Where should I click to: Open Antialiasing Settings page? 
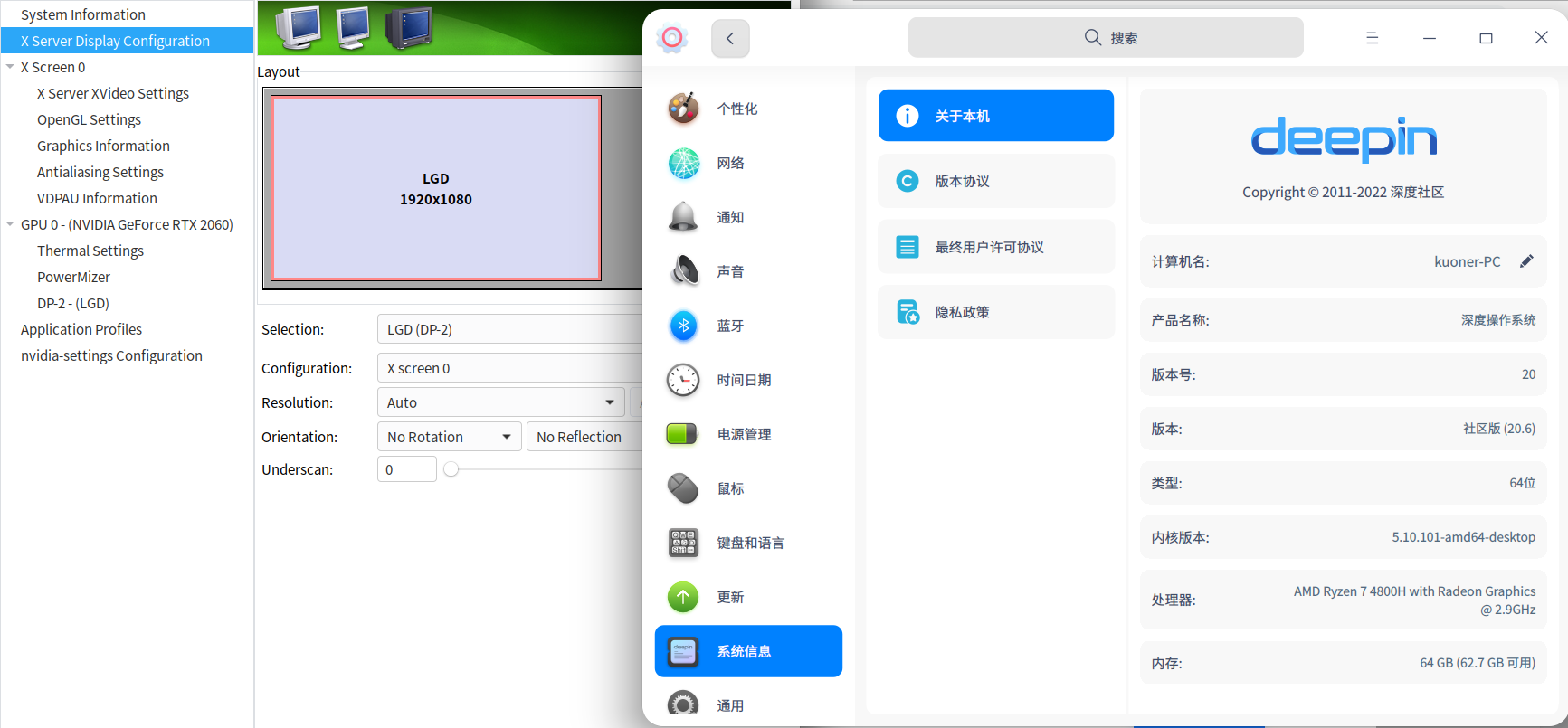click(100, 172)
